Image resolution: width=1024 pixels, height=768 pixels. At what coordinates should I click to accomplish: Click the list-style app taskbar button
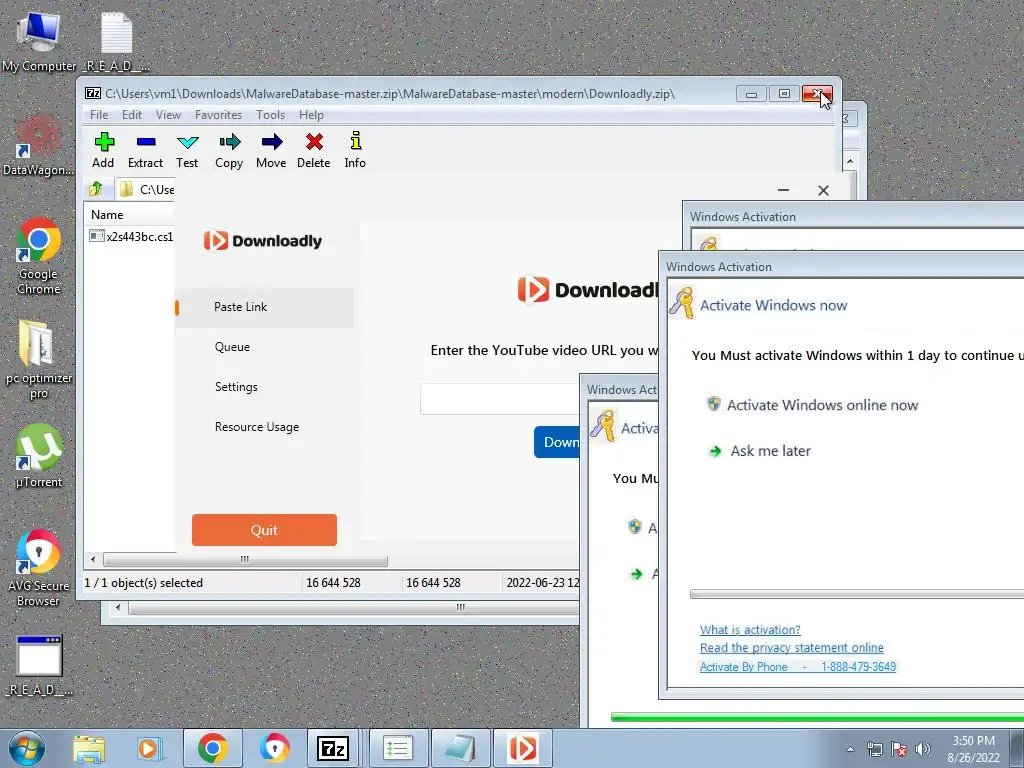(x=398, y=748)
